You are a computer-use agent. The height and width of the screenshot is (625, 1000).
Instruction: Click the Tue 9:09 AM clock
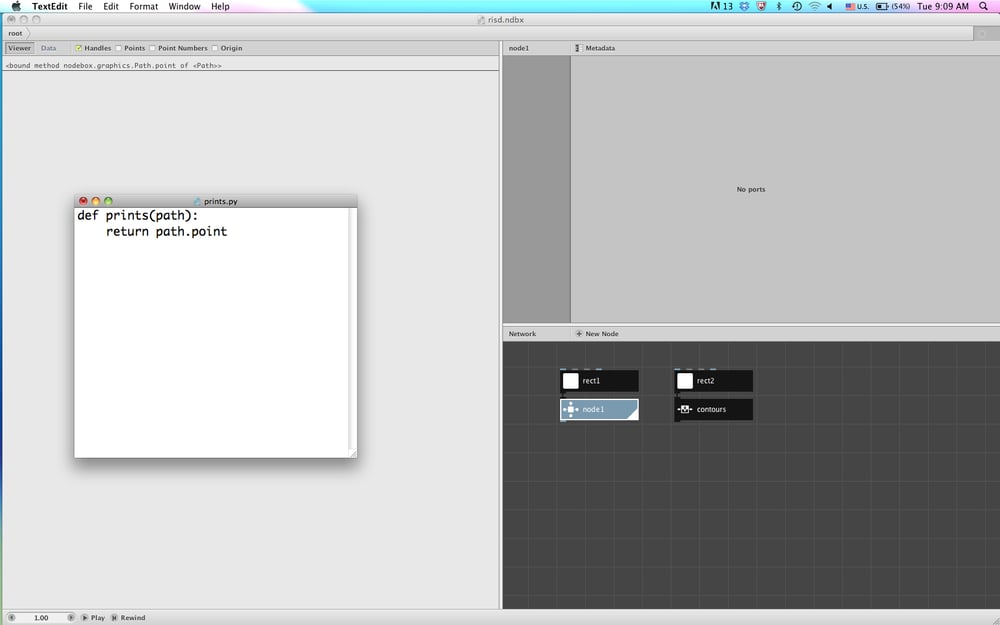coord(943,6)
